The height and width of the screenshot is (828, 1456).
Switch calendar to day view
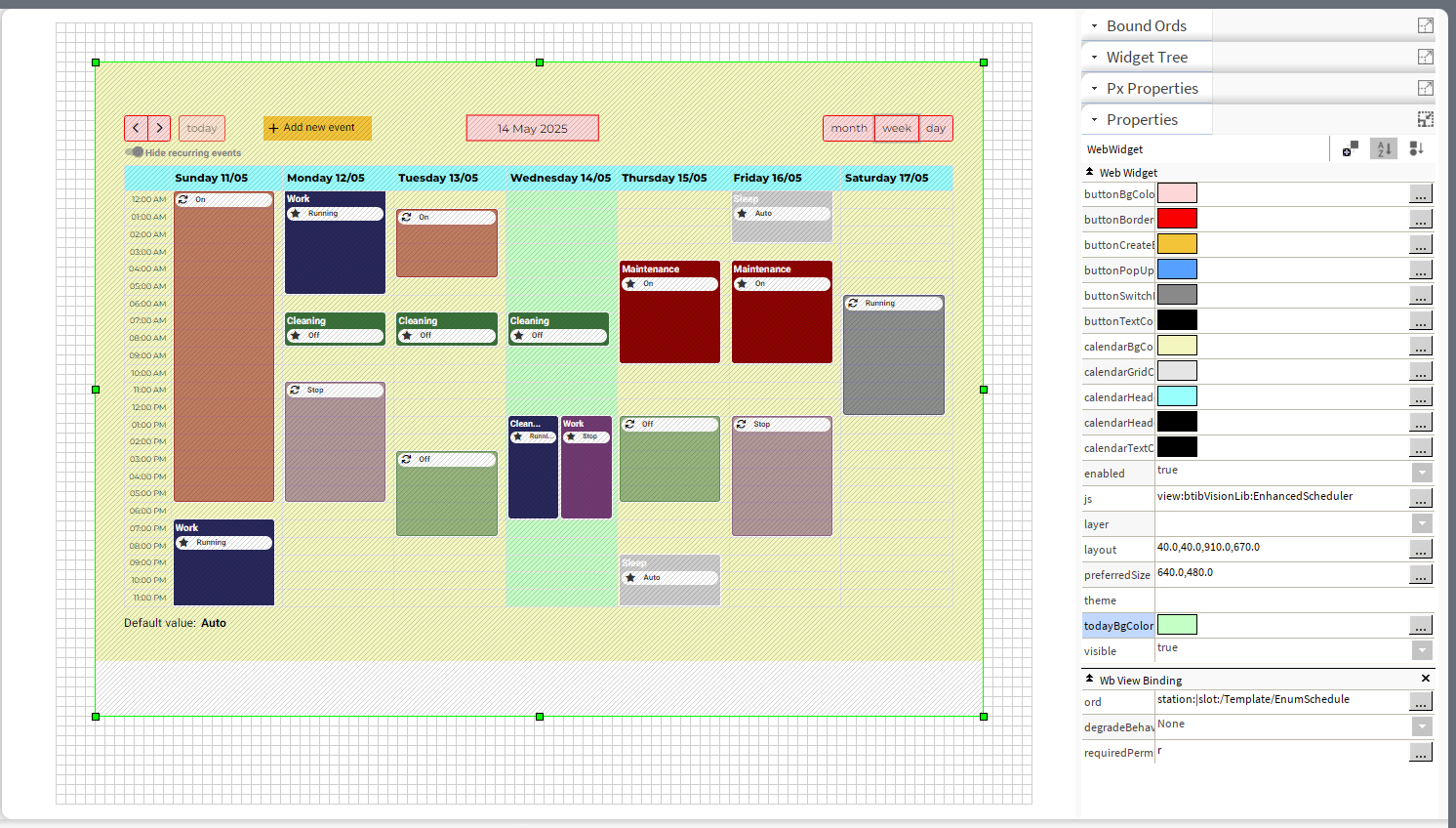coord(936,128)
